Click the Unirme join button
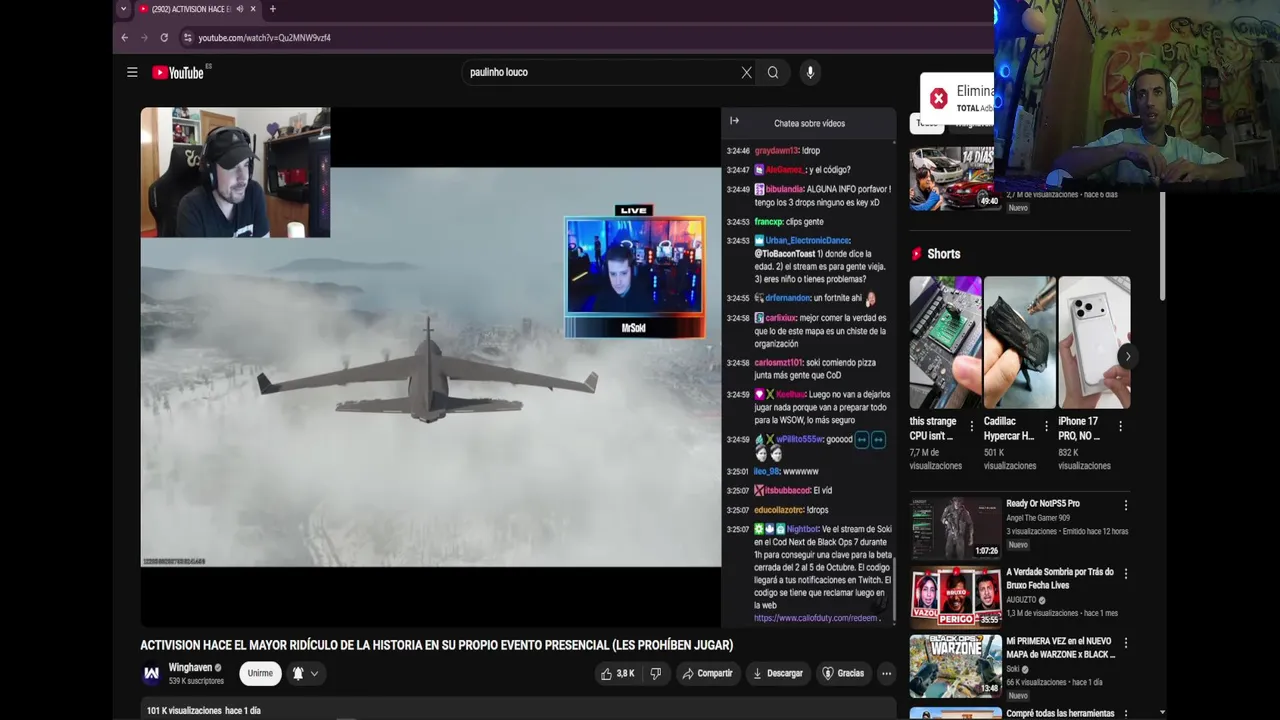 coord(260,673)
